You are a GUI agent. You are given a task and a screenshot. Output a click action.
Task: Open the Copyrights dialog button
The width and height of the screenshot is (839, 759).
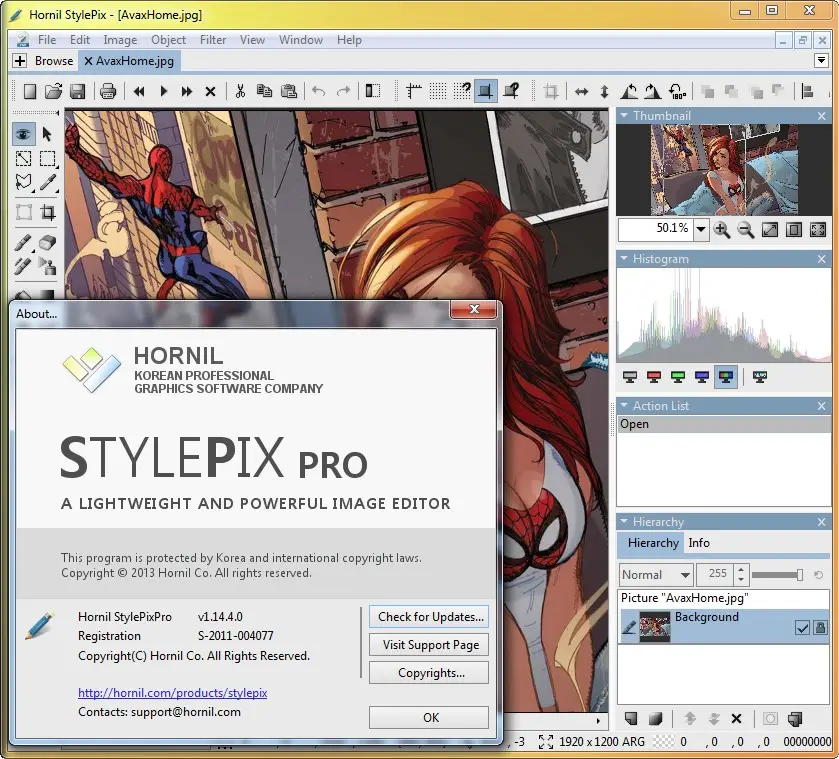click(x=429, y=673)
